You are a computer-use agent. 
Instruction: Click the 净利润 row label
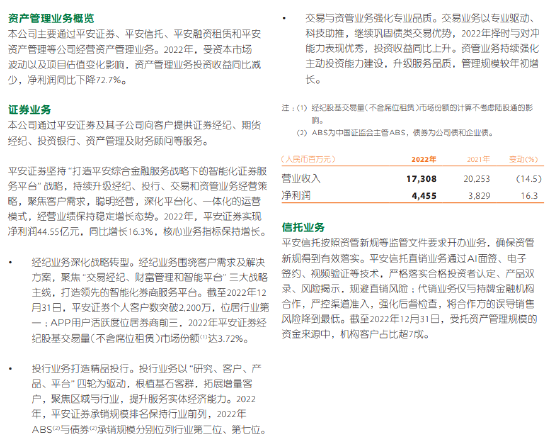(x=296, y=195)
